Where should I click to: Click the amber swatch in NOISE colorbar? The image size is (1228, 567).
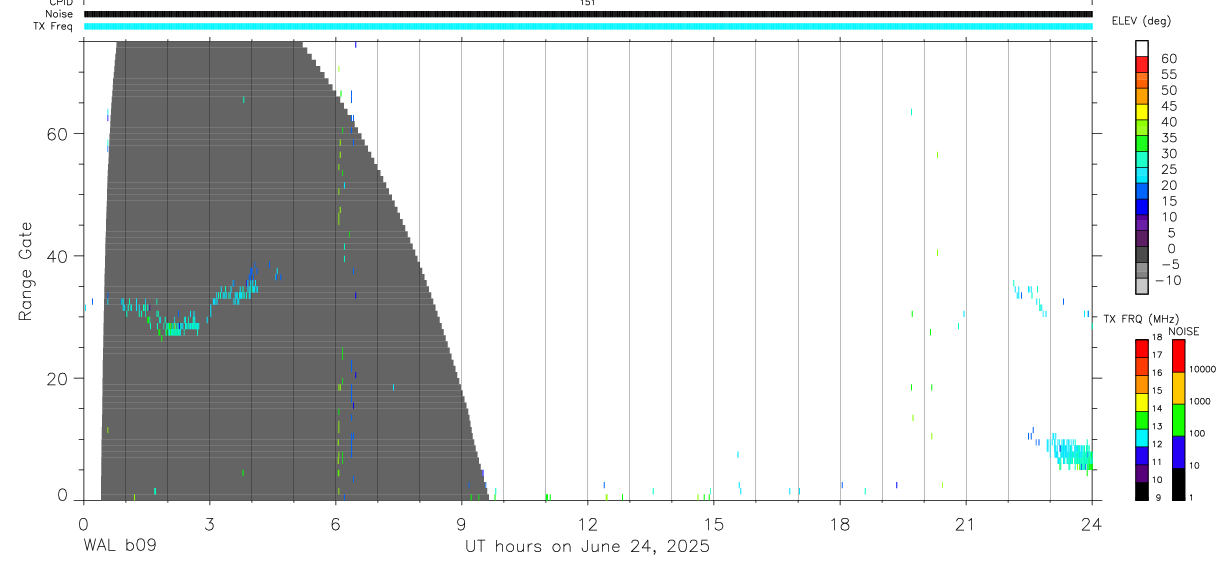[1178, 388]
